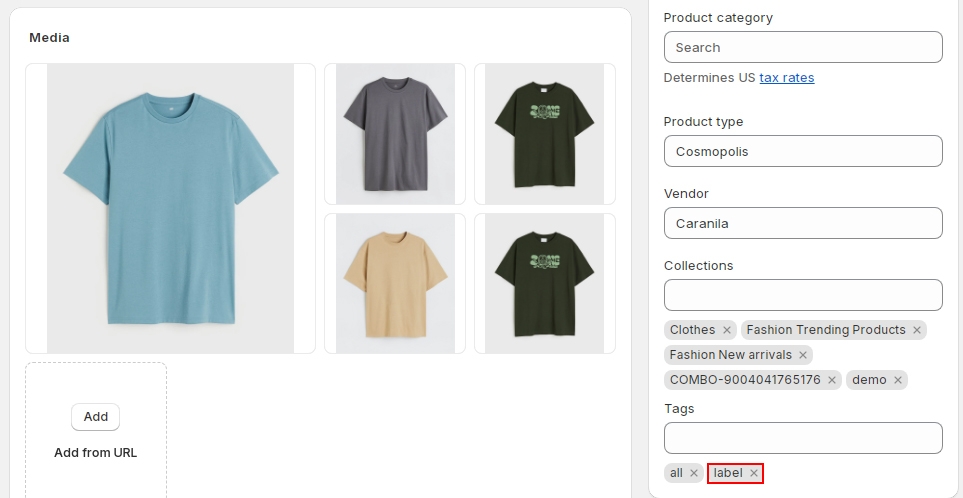This screenshot has width=963, height=498.
Task: Remove the Clothes collection tag
Action: [x=727, y=330]
